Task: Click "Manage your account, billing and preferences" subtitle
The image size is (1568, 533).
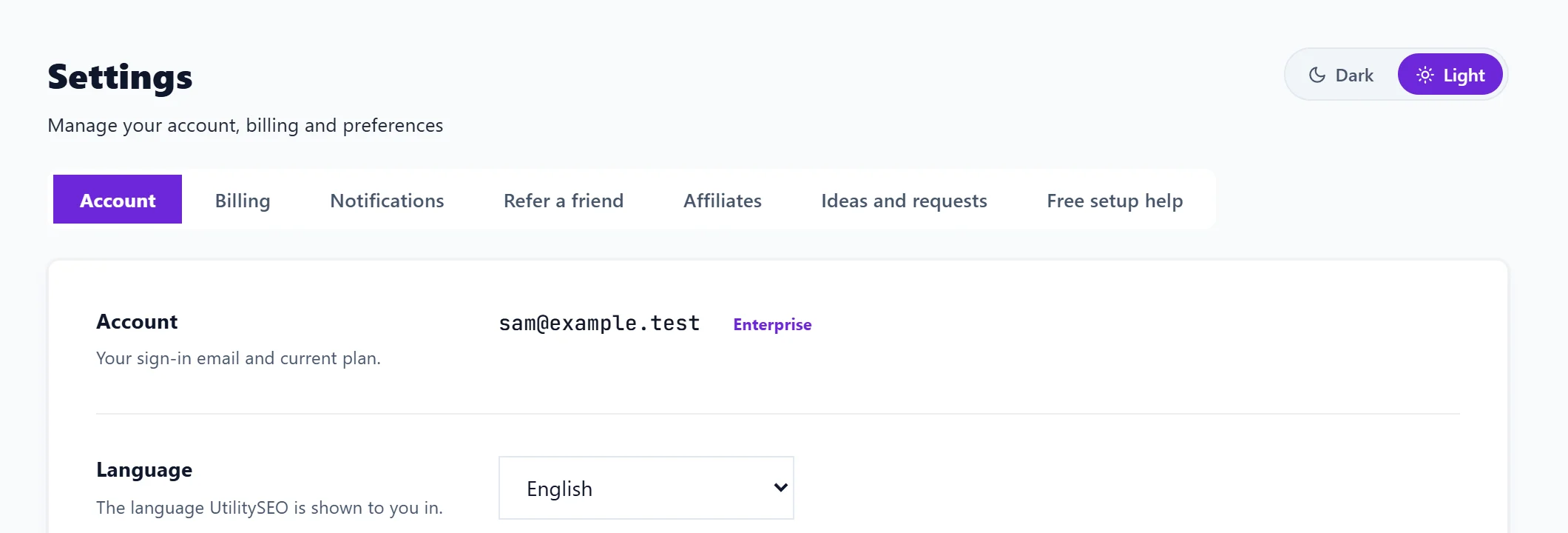Action: pos(246,125)
